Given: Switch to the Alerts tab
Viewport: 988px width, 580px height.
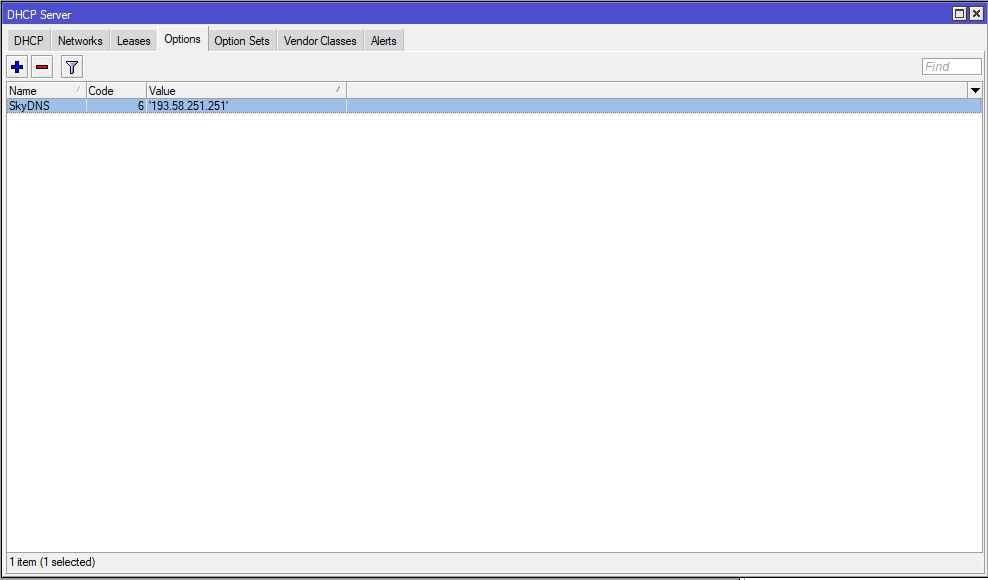Looking at the screenshot, I should pos(384,40).
